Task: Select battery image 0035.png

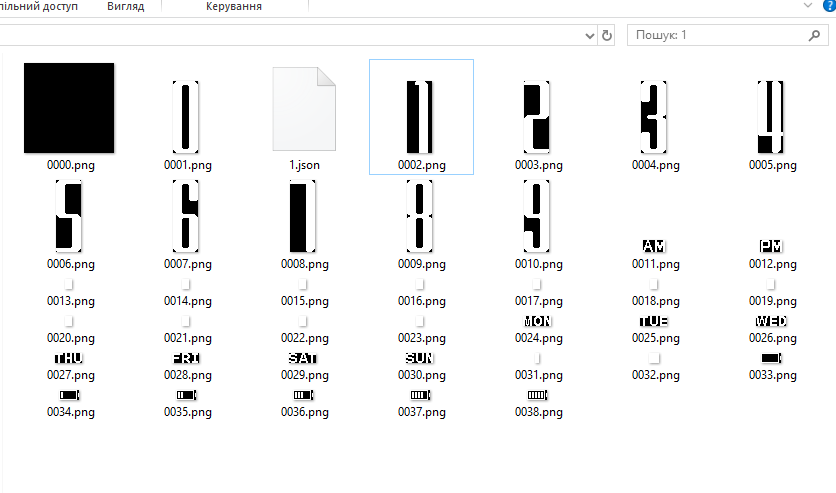Action: click(x=186, y=395)
